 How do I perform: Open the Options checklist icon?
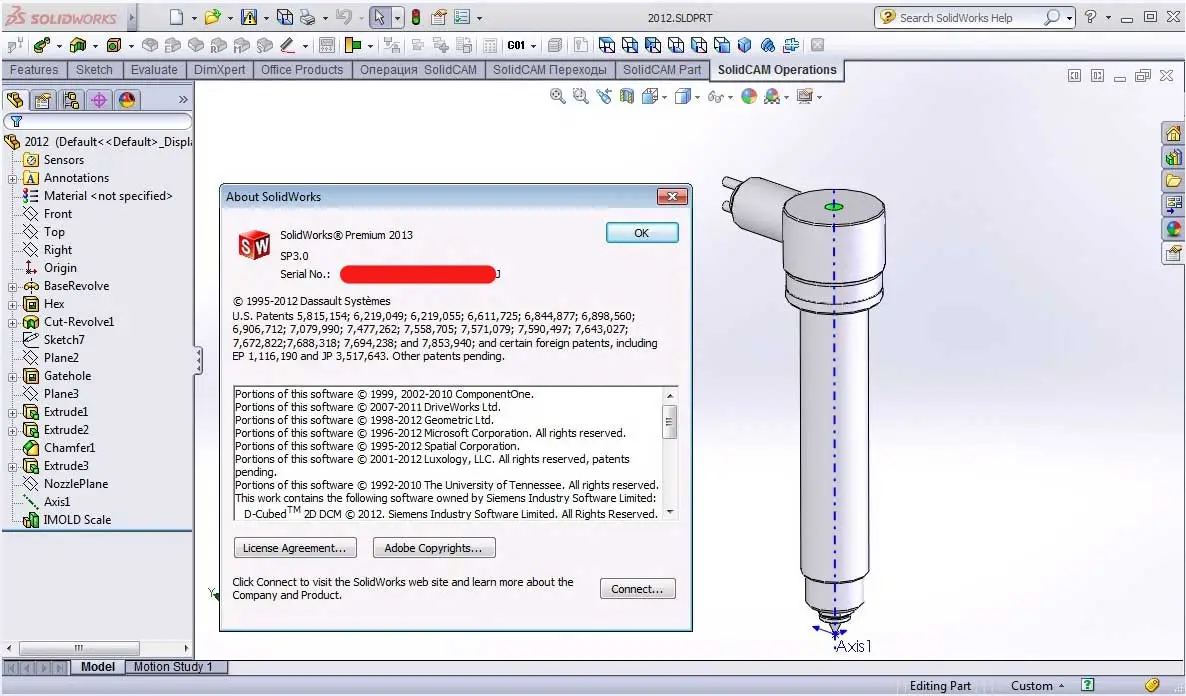coord(462,17)
